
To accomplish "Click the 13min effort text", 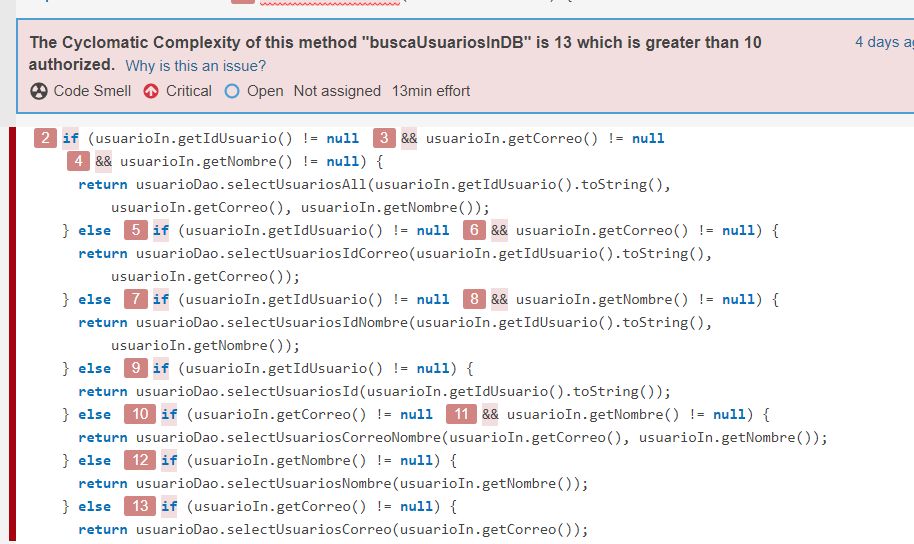I will click(431, 91).
